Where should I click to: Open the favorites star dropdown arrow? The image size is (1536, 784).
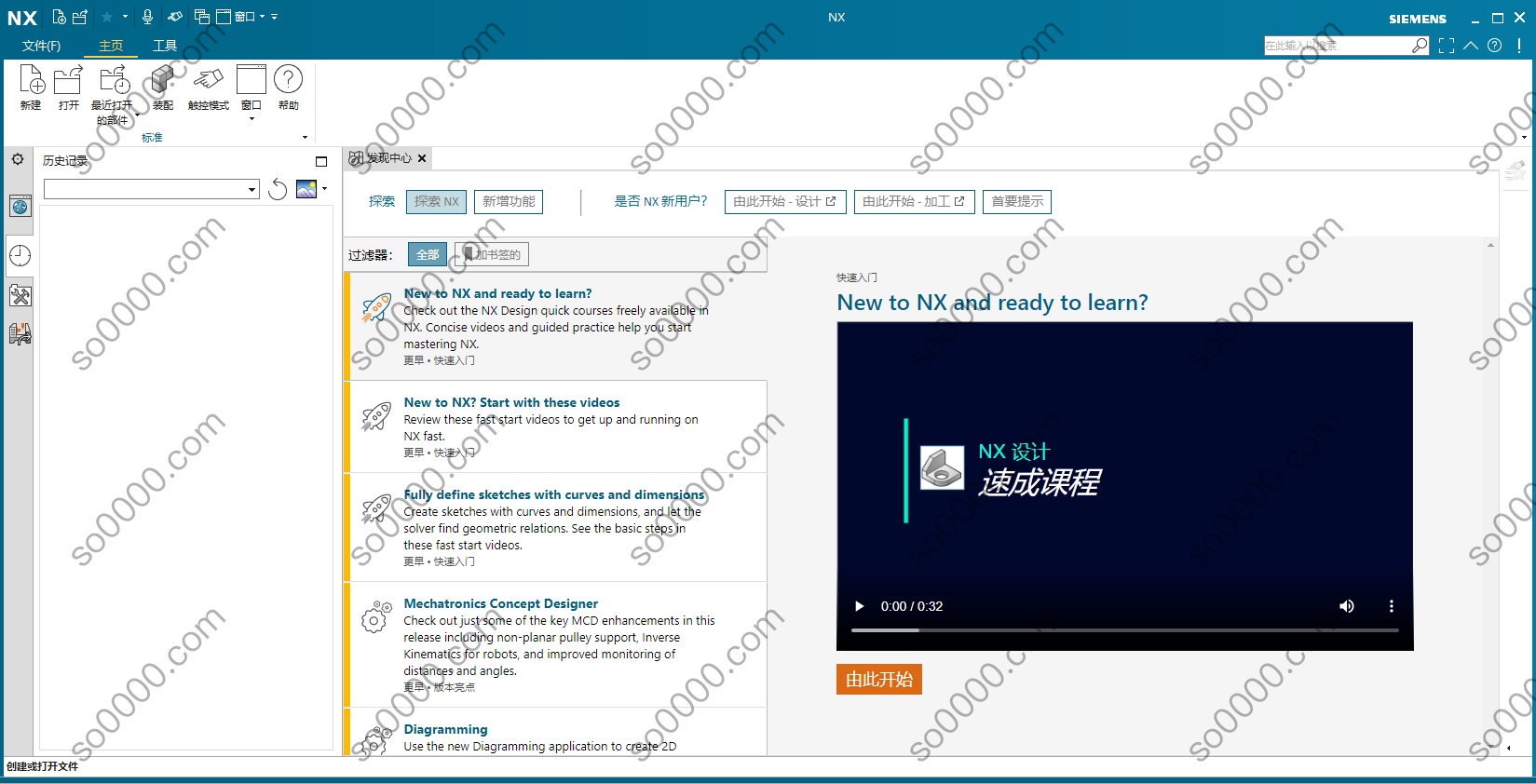pos(125,17)
